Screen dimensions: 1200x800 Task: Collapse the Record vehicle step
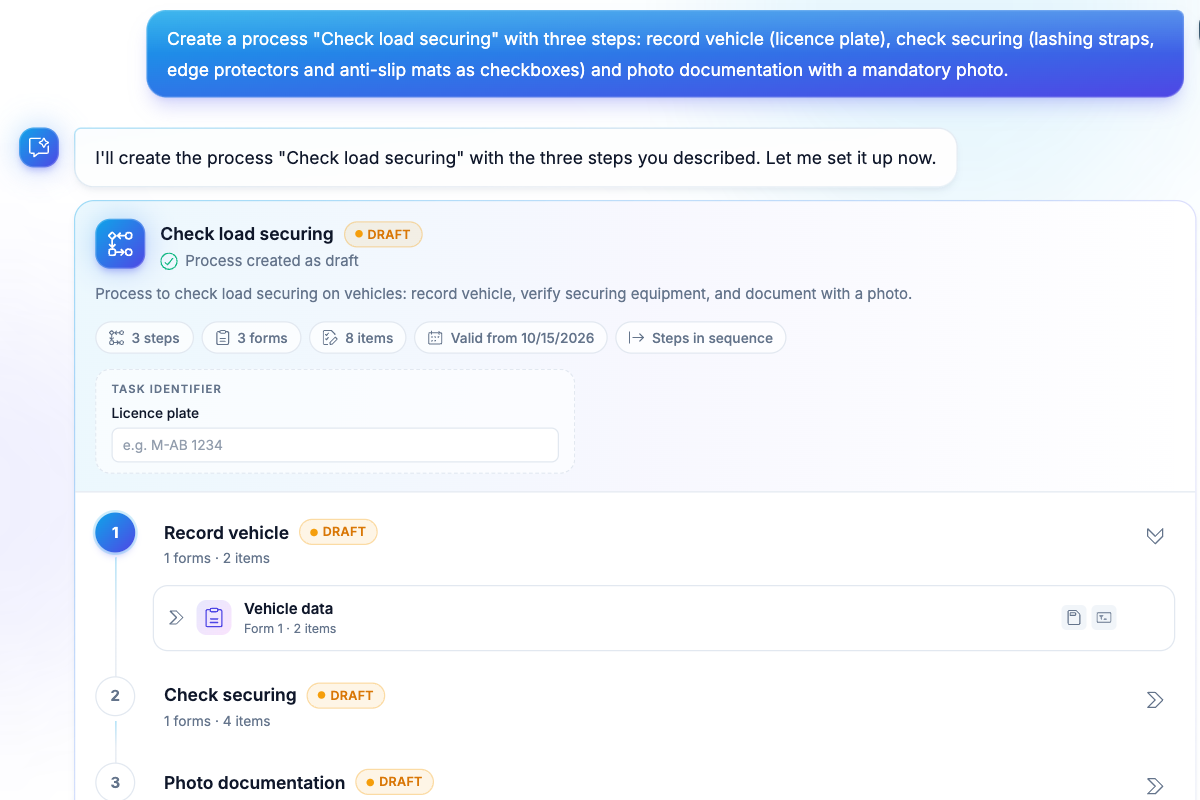(1155, 536)
